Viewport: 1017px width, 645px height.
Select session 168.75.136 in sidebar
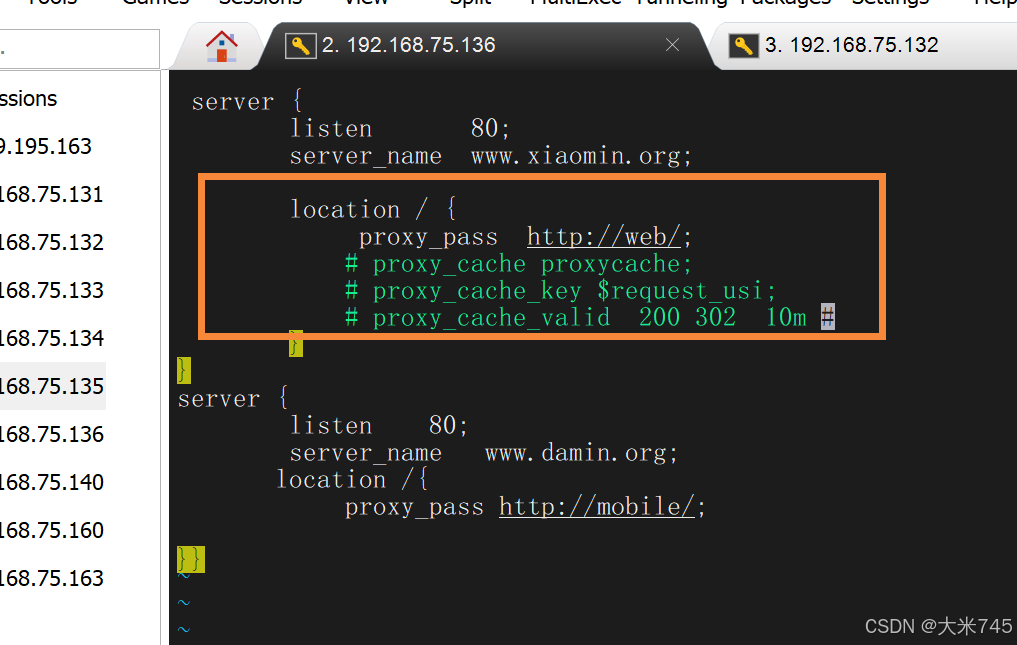pyautogui.click(x=52, y=434)
